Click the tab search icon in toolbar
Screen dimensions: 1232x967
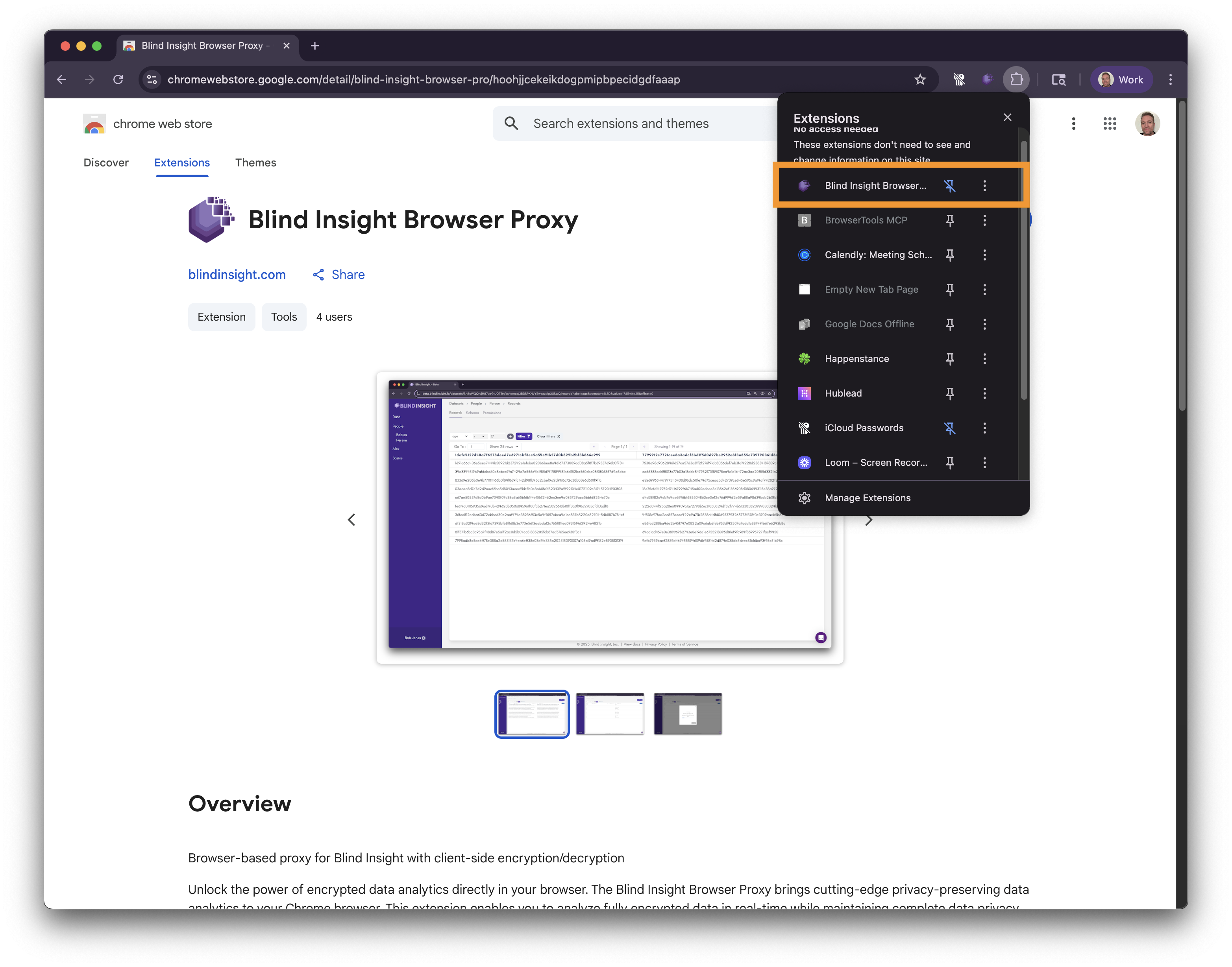click(1058, 80)
